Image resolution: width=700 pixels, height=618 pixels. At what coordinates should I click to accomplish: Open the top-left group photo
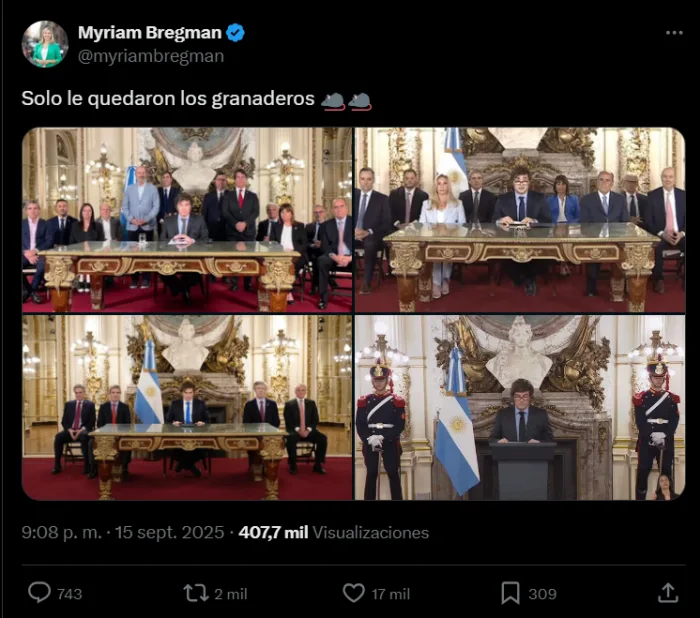click(x=187, y=220)
